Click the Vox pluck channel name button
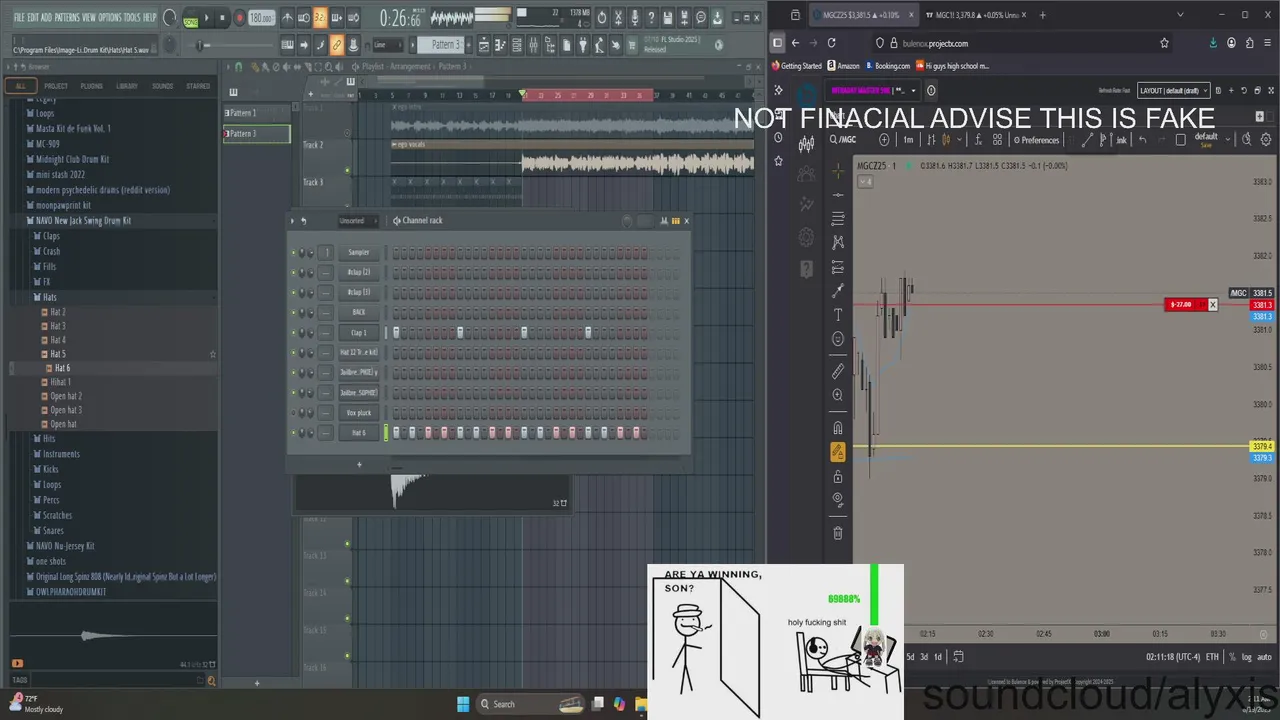This screenshot has height=720, width=1280. coord(358,413)
